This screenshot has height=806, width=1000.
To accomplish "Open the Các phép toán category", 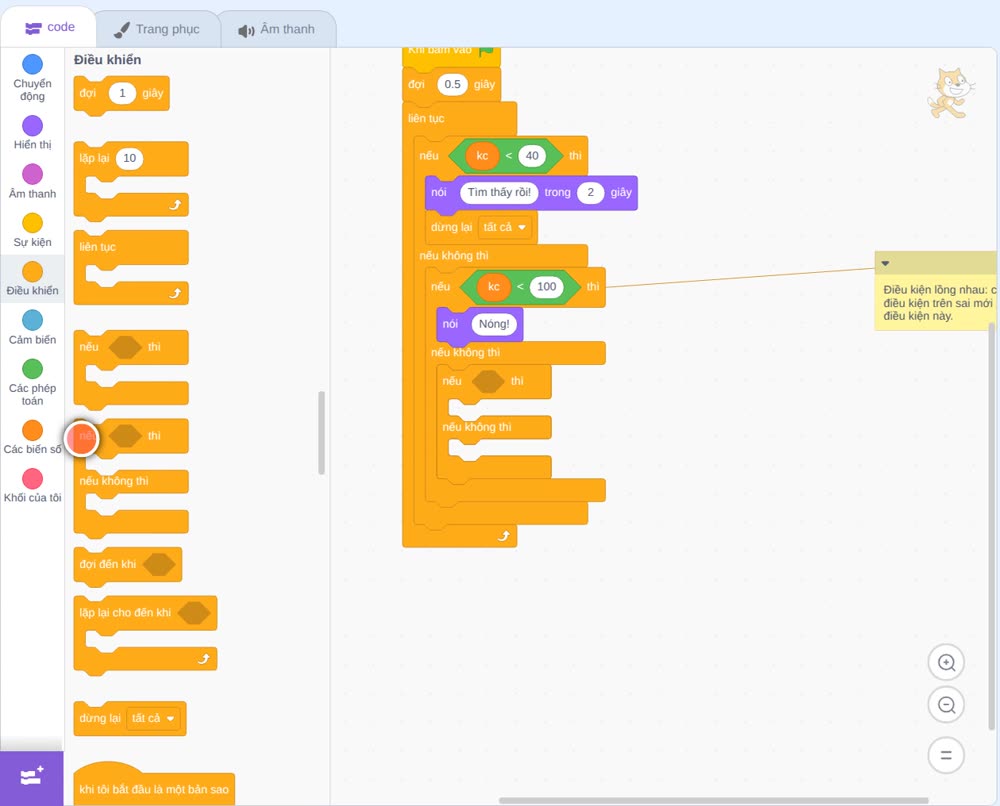I will pos(33,383).
